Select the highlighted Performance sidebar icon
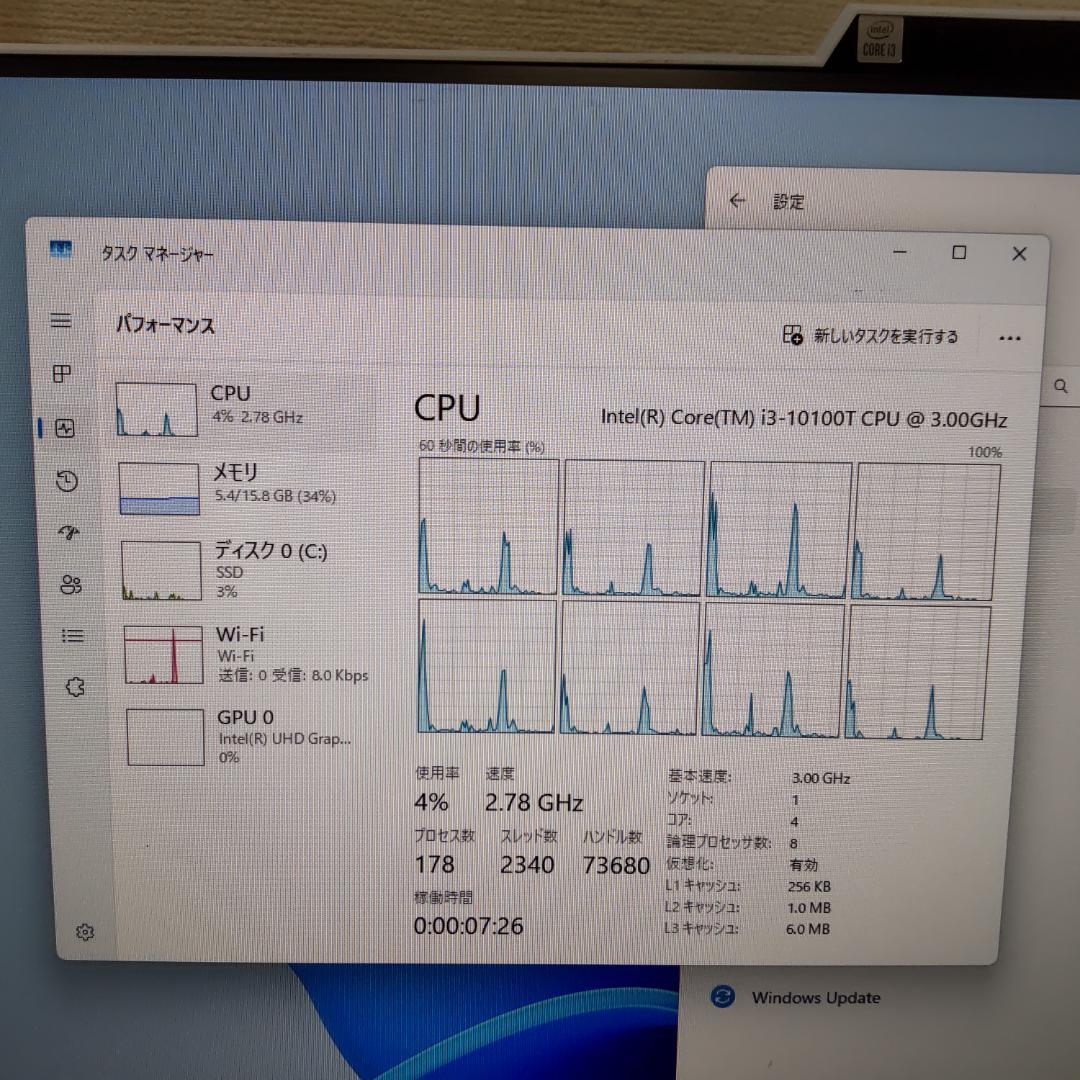The image size is (1080, 1080). click(62, 428)
